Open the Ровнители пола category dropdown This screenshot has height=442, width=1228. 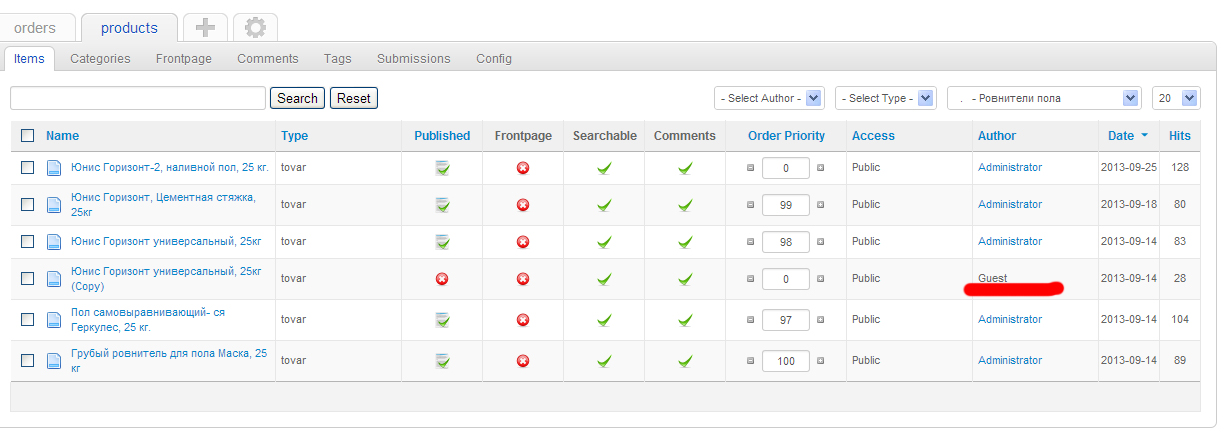tap(1043, 98)
